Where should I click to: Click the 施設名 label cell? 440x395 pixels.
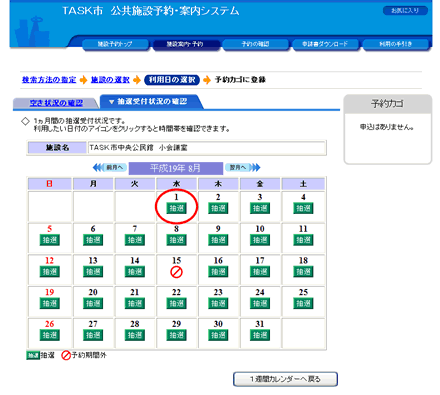[x=57, y=148]
